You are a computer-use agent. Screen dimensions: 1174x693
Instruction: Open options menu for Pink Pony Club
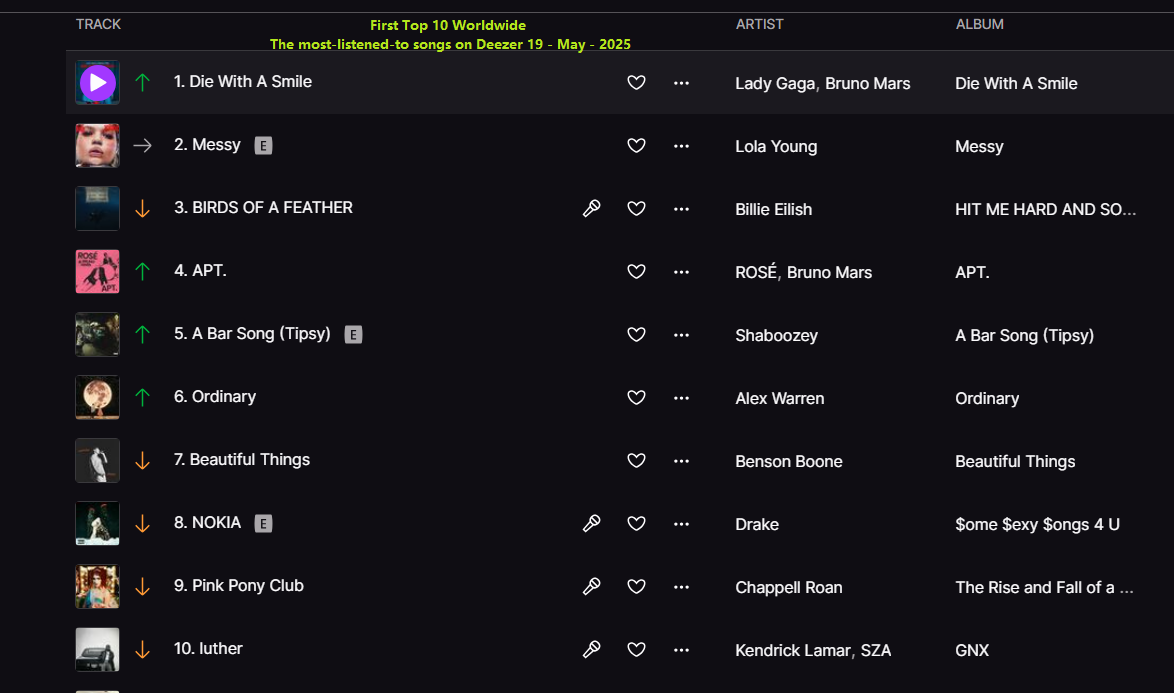point(681,587)
